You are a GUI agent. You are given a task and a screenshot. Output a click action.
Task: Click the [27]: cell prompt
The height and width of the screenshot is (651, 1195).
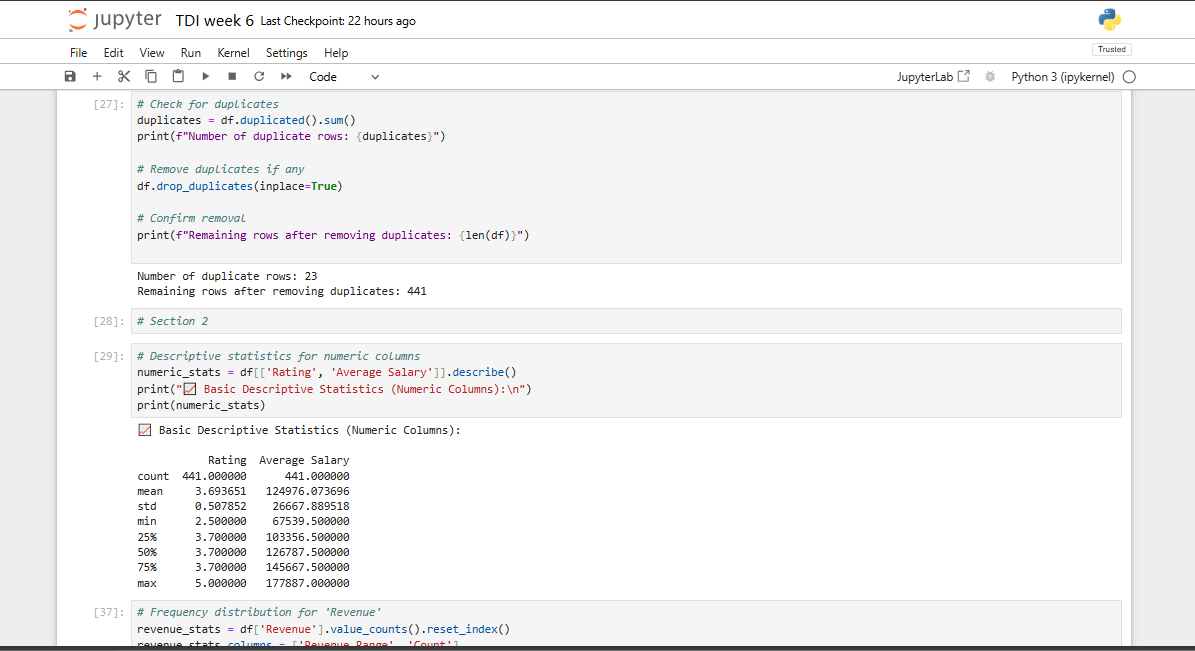click(x=108, y=104)
